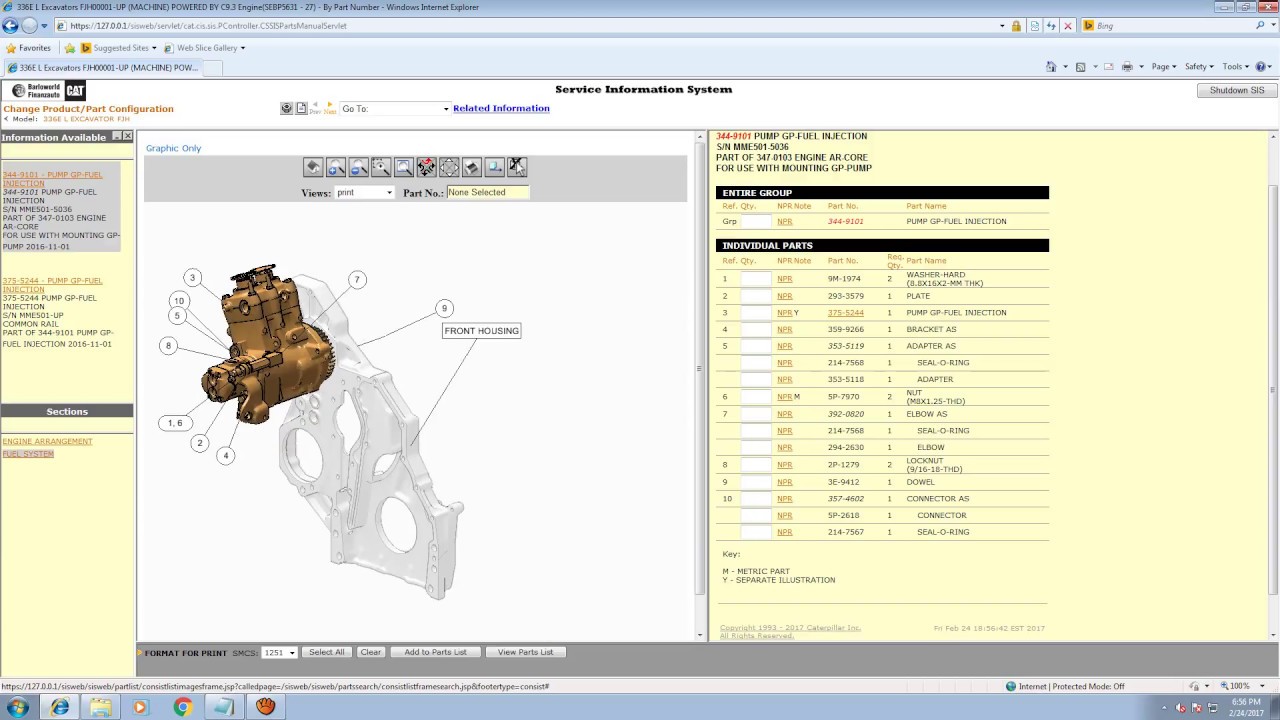Click the NPR link for WASHER-HARD row
This screenshot has width=1280, height=720.
784,279
